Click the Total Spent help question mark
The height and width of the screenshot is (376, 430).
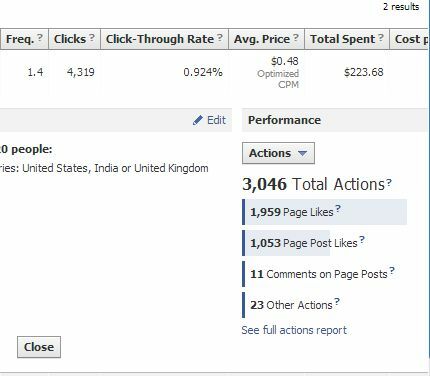381,37
